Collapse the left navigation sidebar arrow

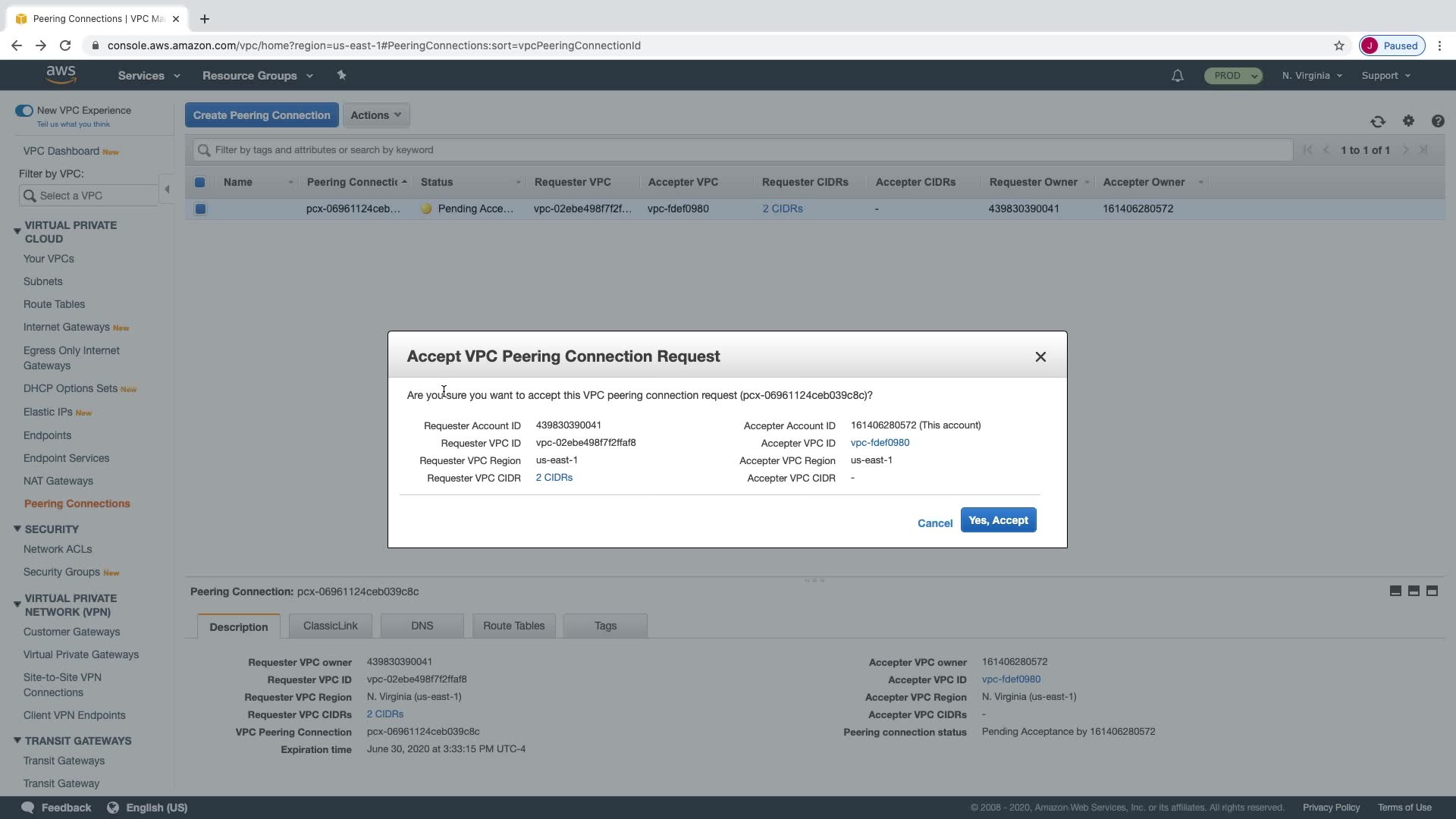167,190
